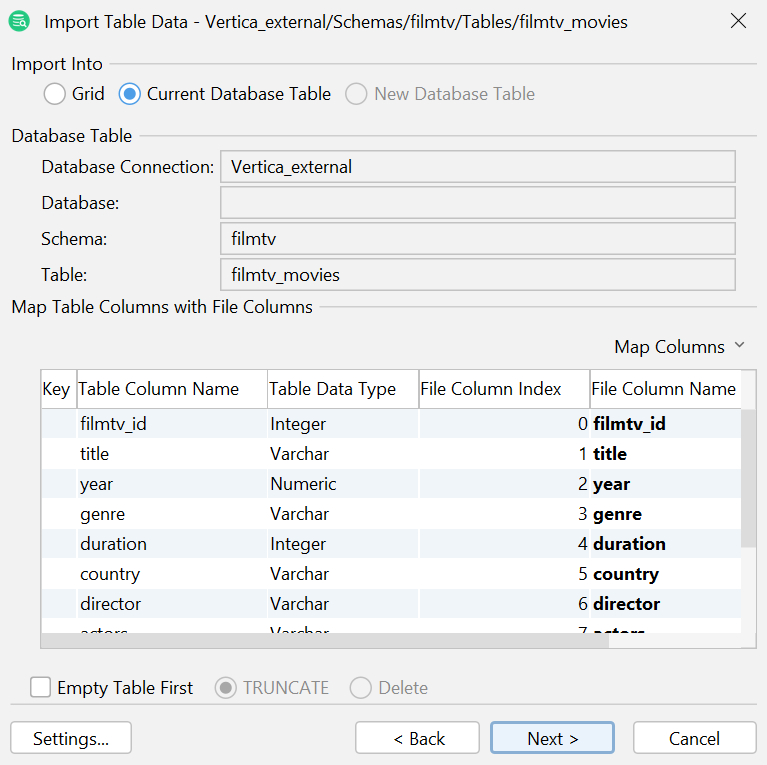
Task: Click the bold year file column name
Action: pyautogui.click(x=611, y=484)
